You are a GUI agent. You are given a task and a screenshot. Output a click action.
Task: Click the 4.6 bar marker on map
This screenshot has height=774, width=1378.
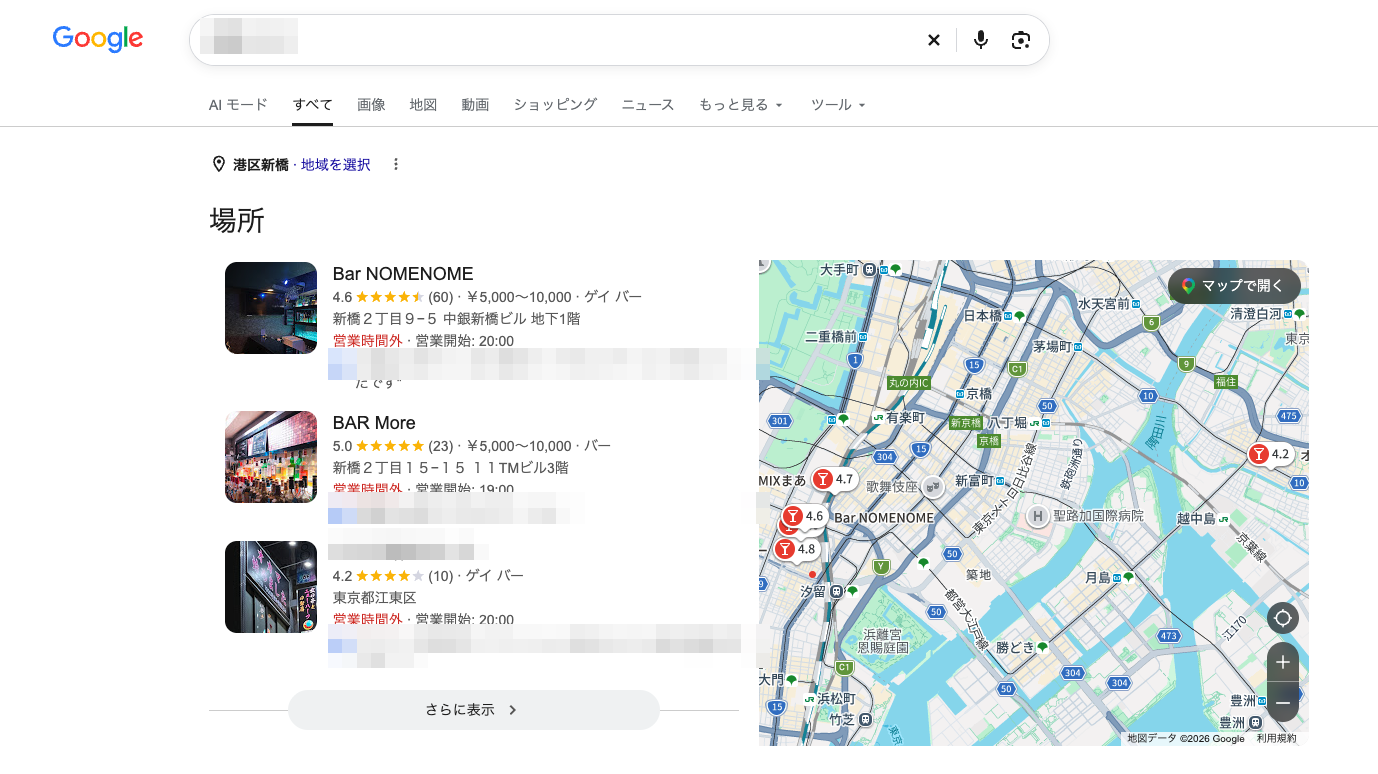click(x=804, y=516)
